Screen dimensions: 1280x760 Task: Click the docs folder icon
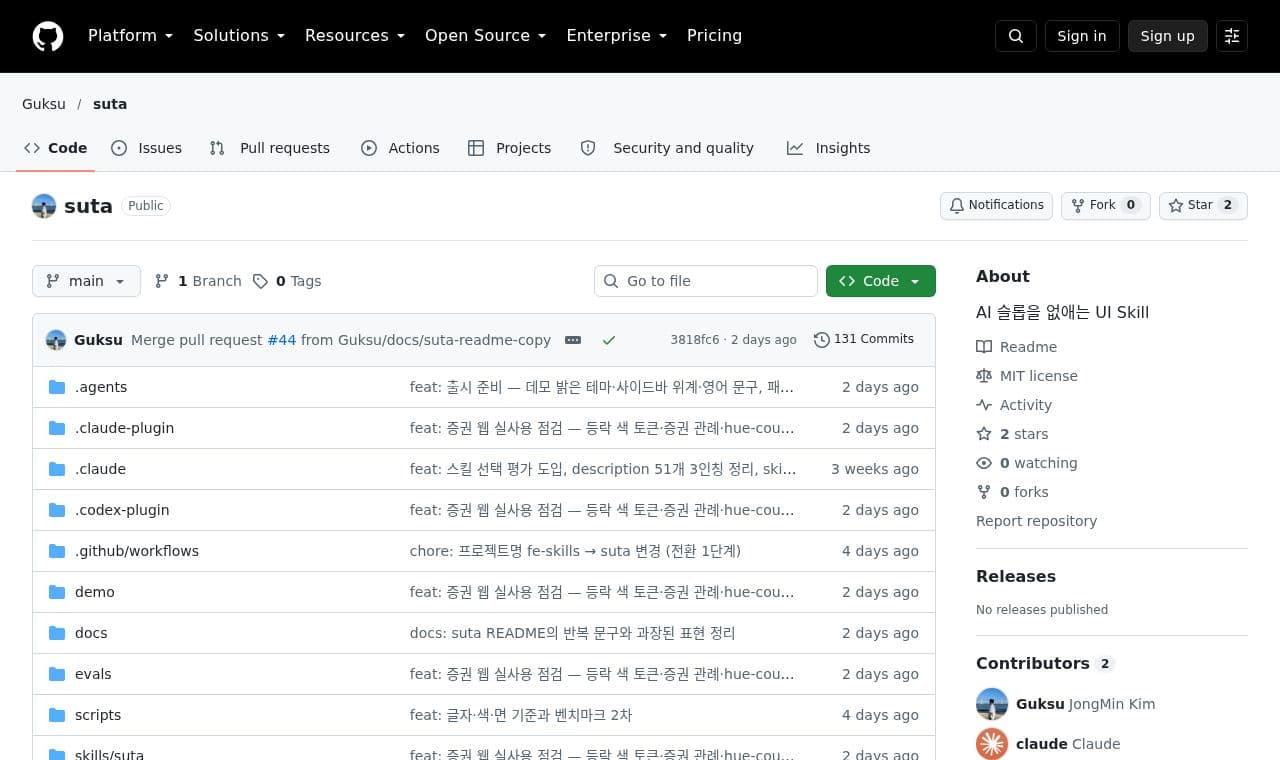pos(57,633)
